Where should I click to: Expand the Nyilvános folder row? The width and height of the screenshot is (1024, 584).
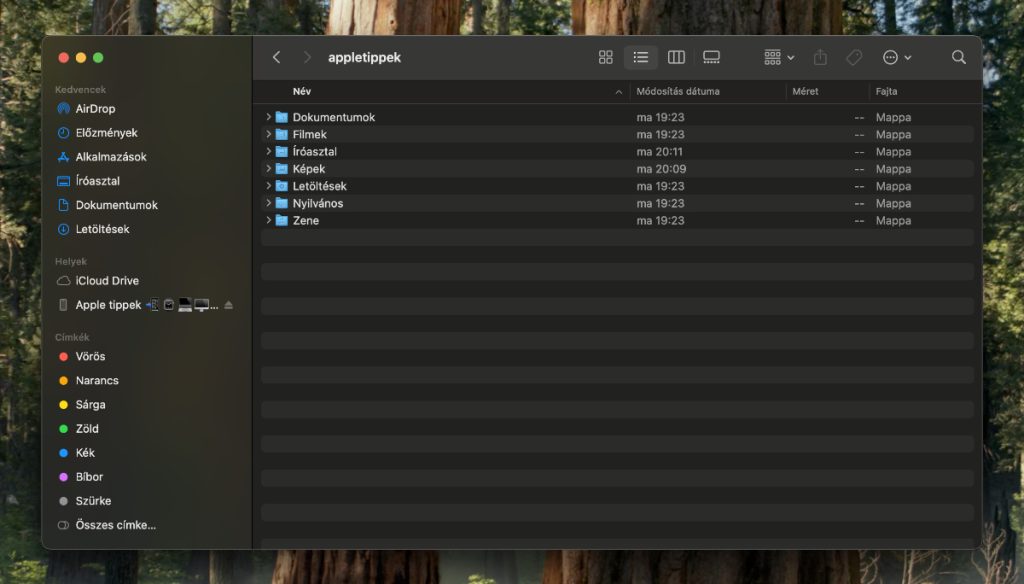pos(268,203)
